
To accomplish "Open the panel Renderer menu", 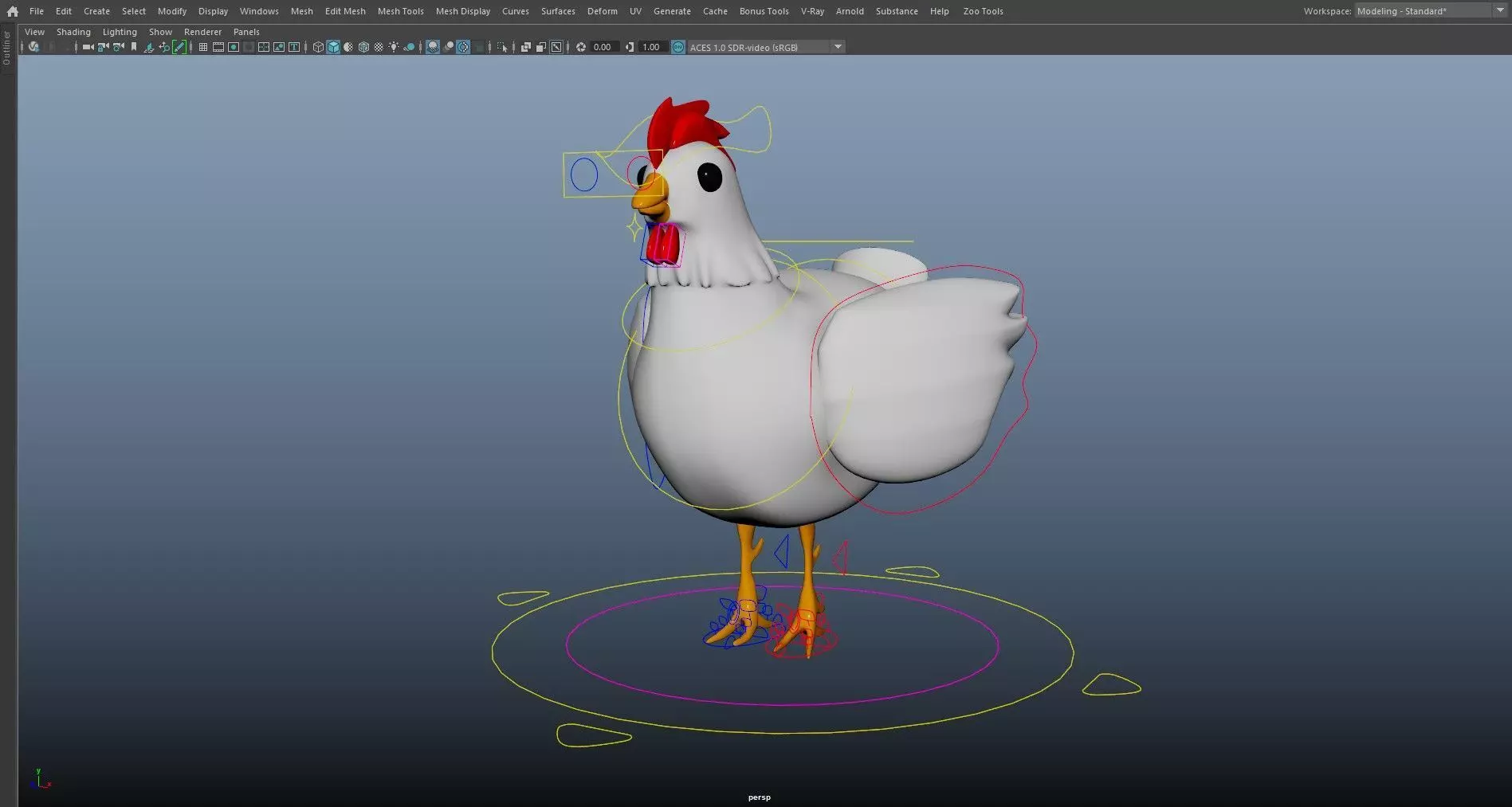I will click(x=202, y=32).
